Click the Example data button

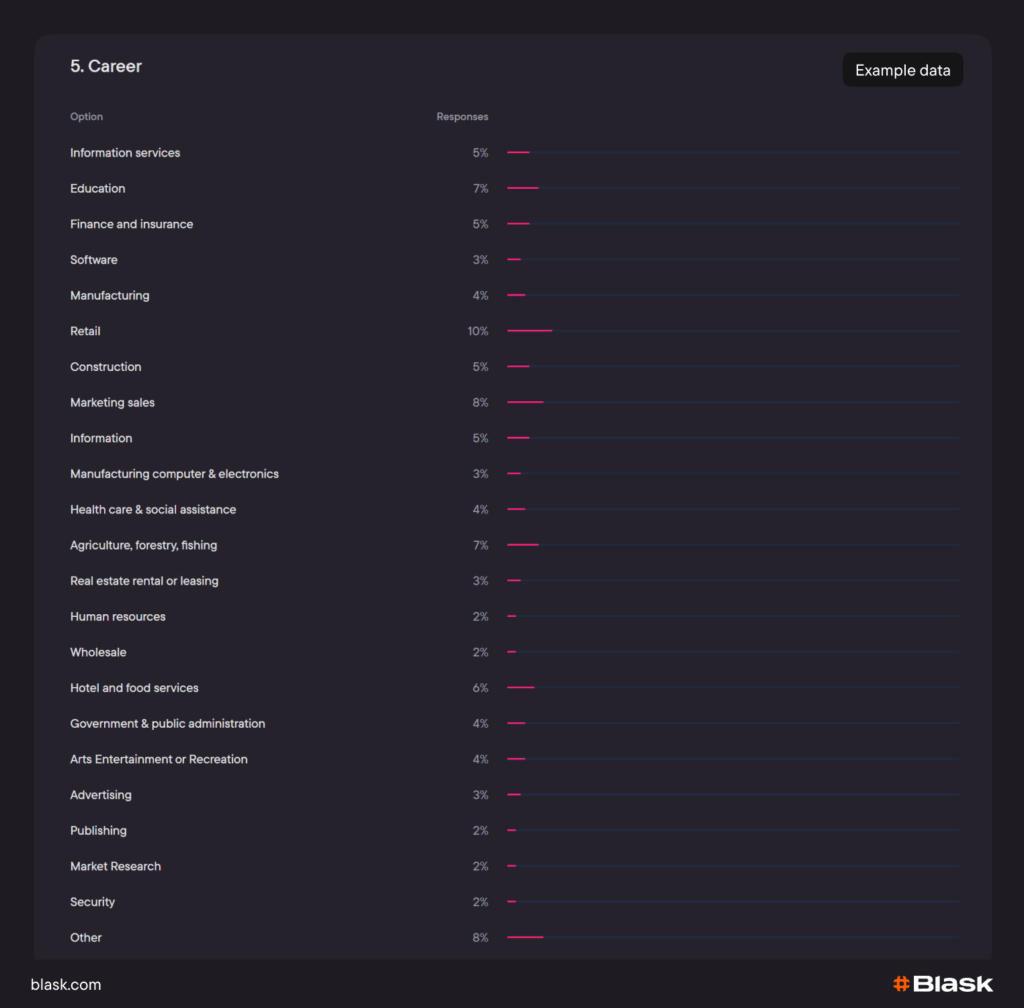click(x=902, y=70)
